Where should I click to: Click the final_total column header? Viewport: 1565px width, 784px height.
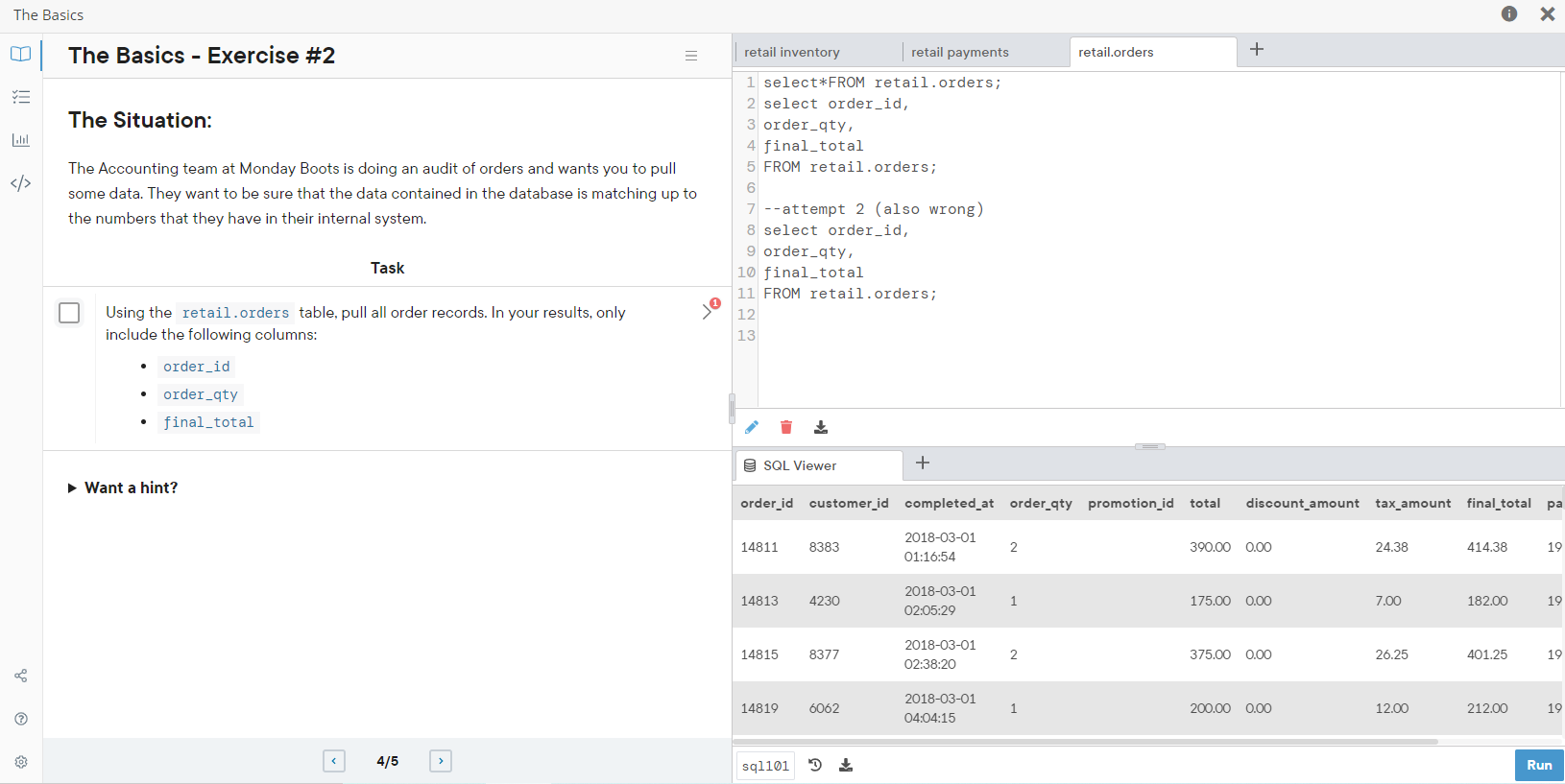pos(1499,503)
